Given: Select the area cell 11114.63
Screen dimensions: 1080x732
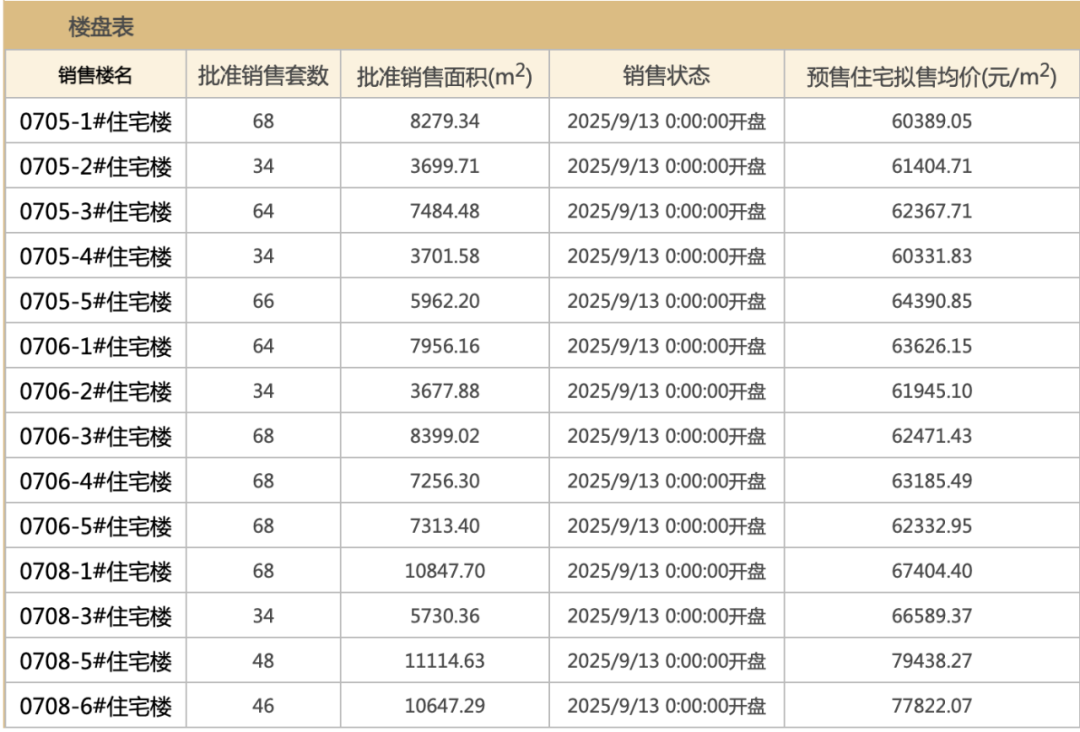Looking at the screenshot, I should tap(444, 662).
